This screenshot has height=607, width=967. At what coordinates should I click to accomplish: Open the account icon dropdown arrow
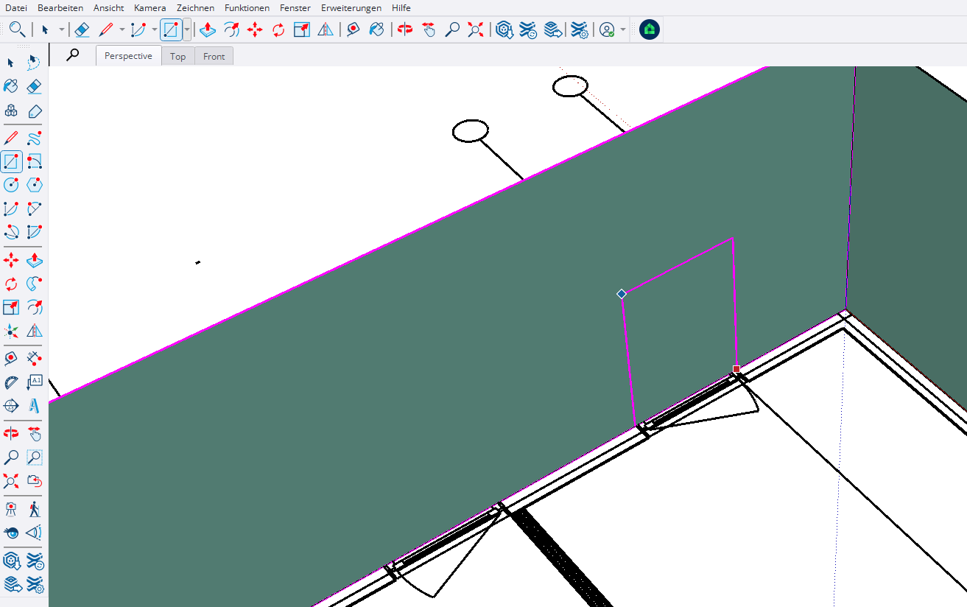(623, 30)
